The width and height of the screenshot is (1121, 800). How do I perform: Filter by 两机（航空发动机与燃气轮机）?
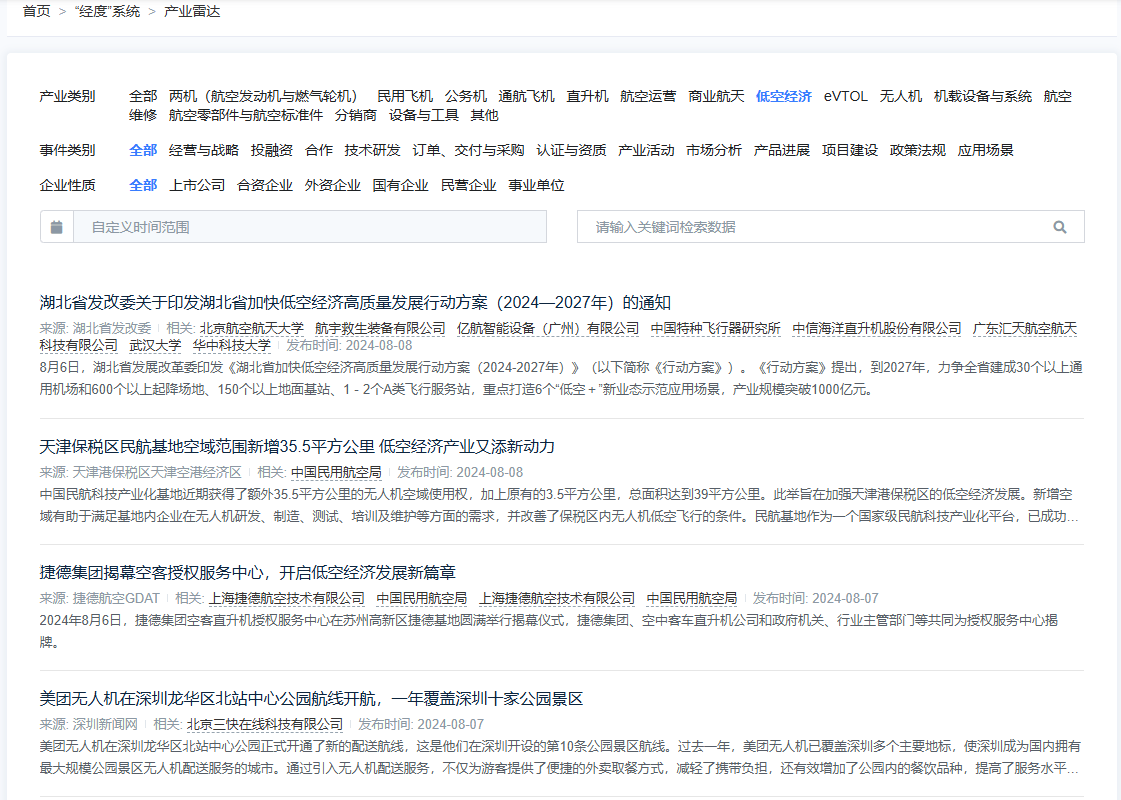[267, 97]
